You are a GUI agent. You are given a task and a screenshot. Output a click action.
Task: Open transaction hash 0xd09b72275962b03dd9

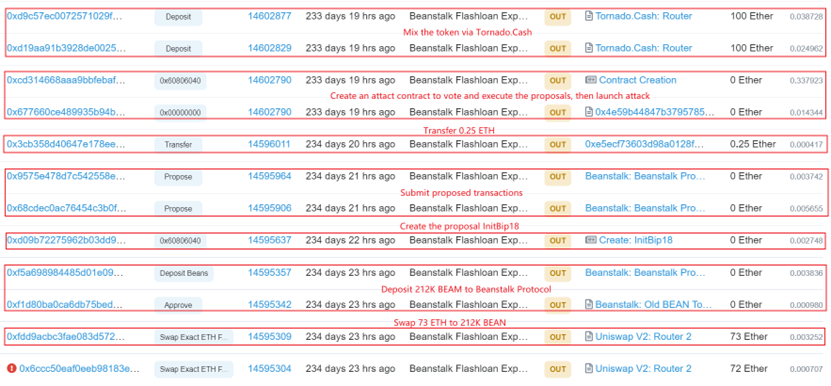click(x=66, y=240)
